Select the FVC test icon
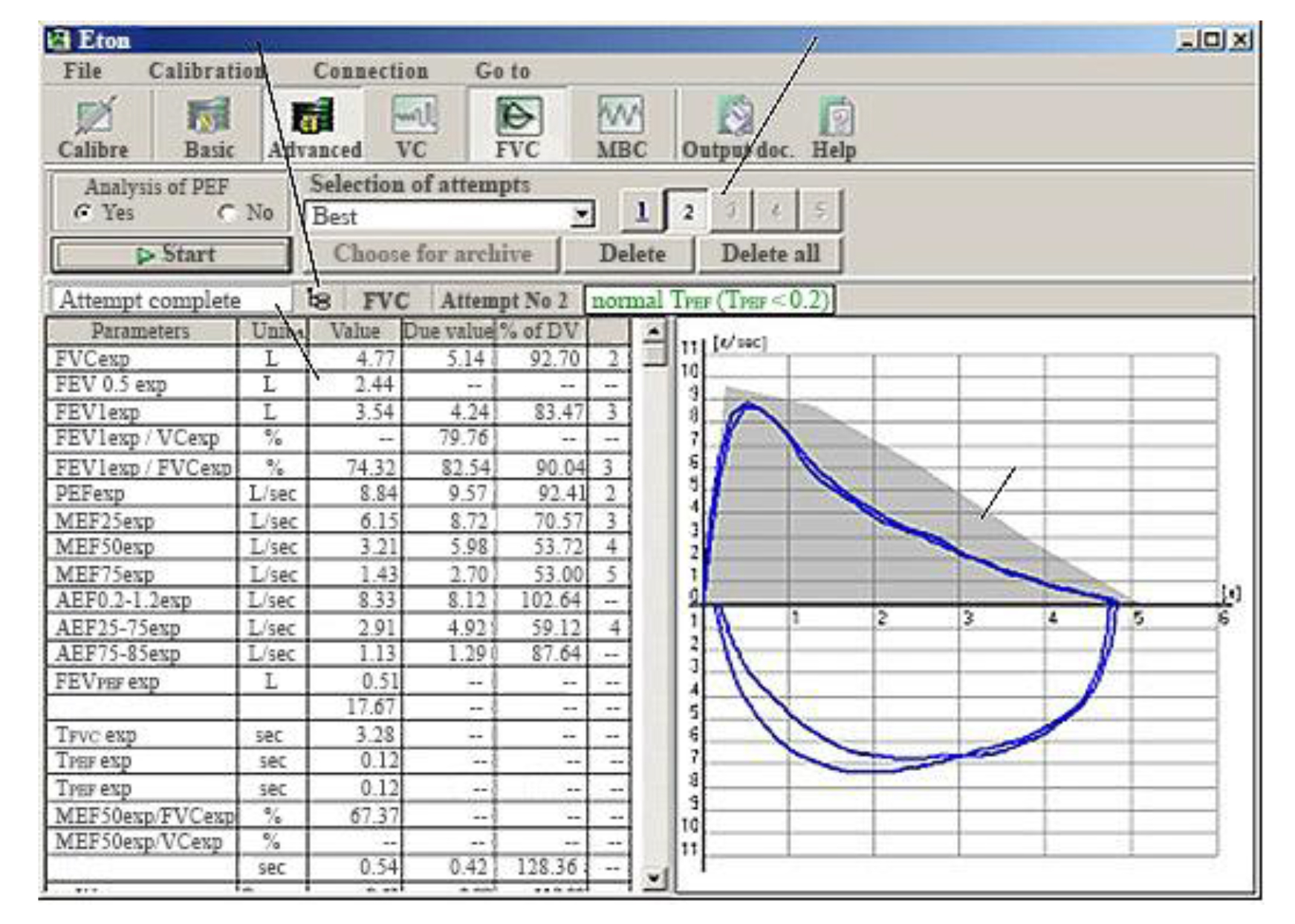The height and width of the screenshot is (924, 1295). pyautogui.click(x=518, y=126)
